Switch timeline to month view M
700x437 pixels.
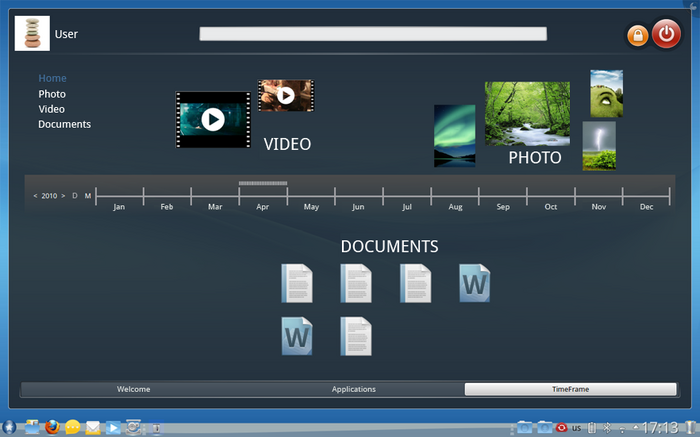tap(88, 196)
